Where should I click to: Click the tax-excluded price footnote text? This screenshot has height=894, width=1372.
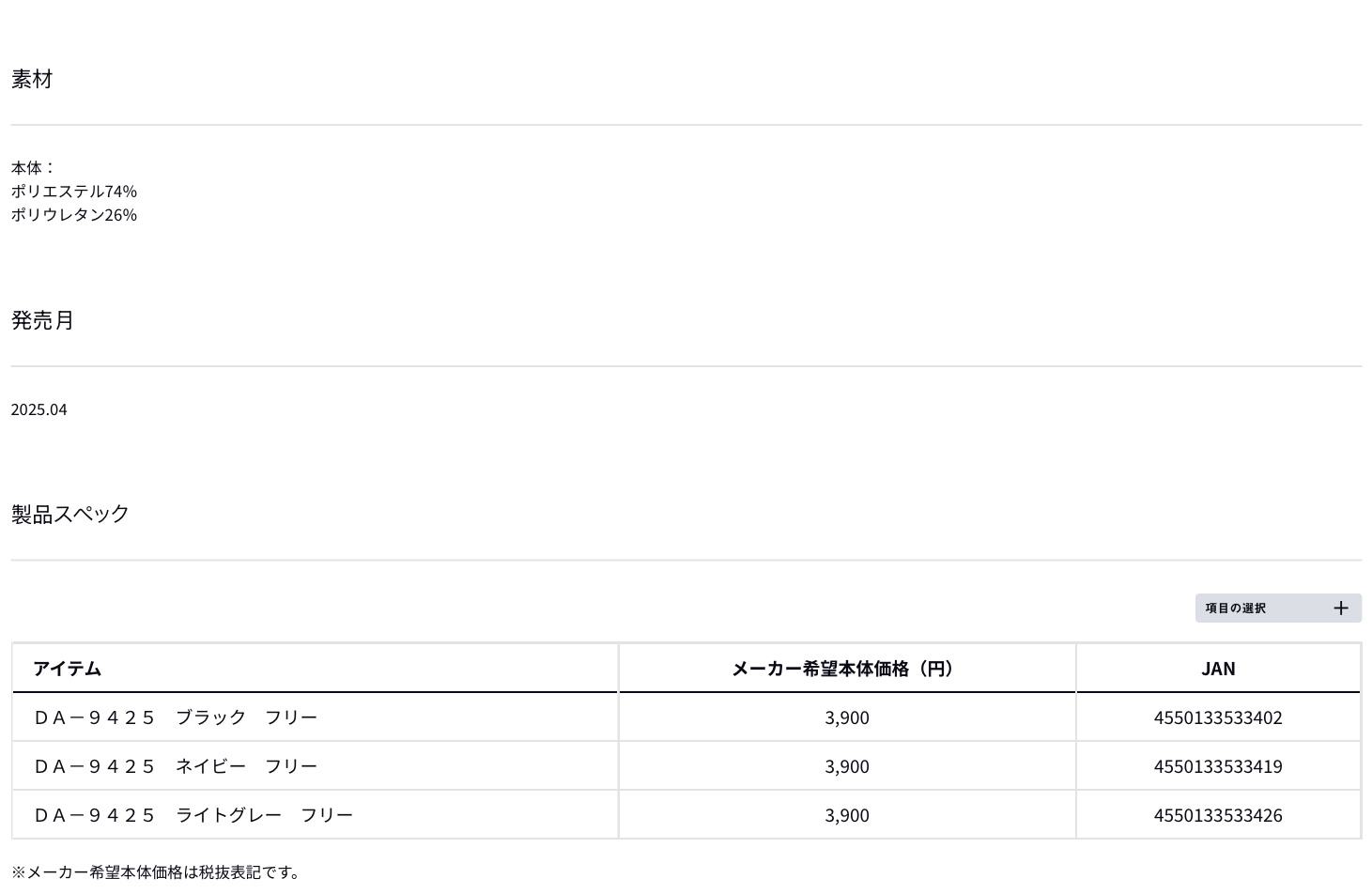[158, 872]
